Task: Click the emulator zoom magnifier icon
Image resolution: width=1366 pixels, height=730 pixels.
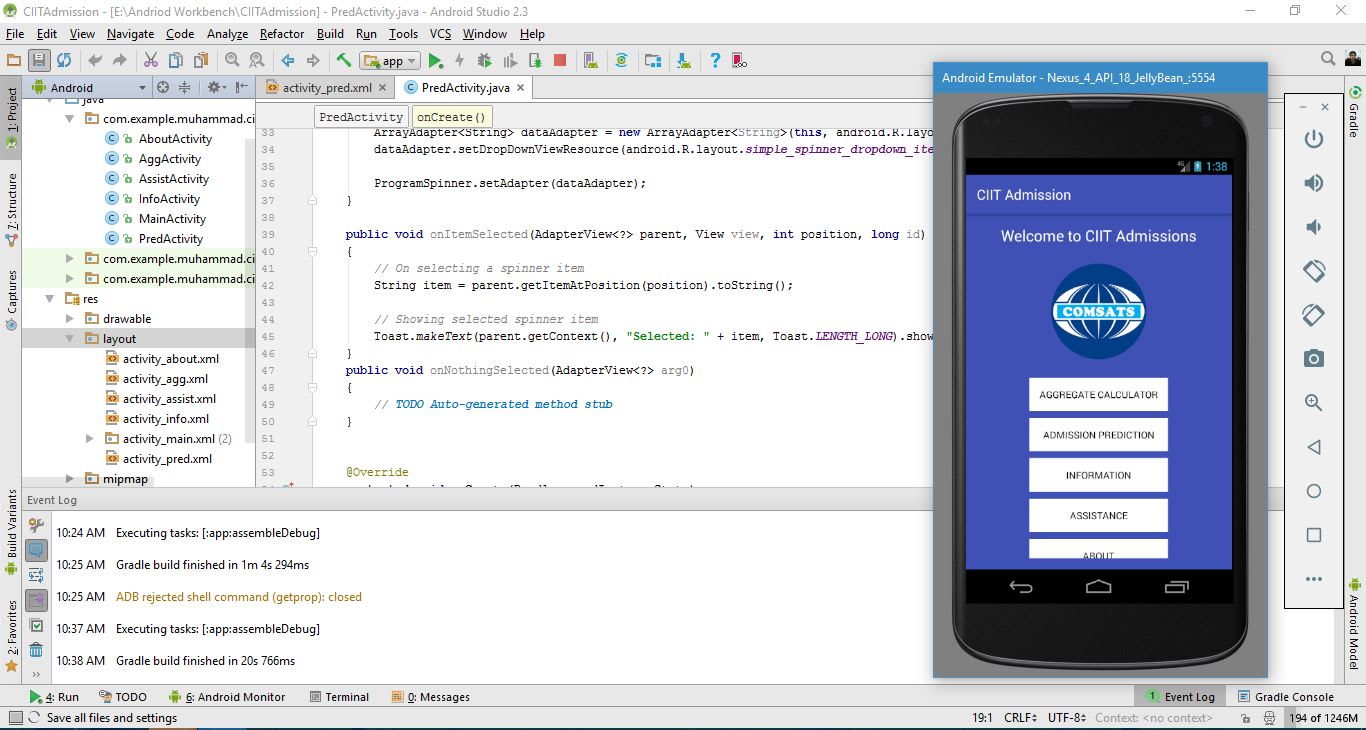Action: click(1314, 403)
